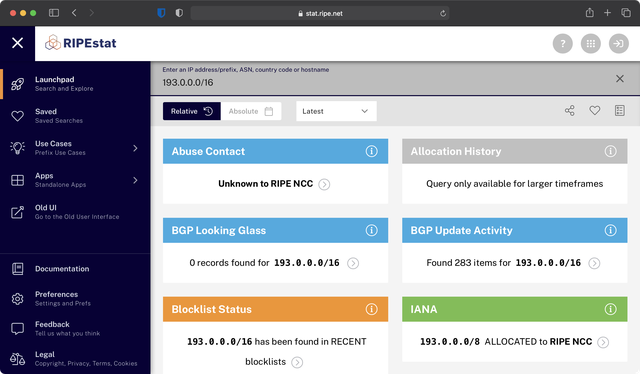640x374 pixels.
Task: Show info for Abuse Contact widget
Action: coord(371,151)
